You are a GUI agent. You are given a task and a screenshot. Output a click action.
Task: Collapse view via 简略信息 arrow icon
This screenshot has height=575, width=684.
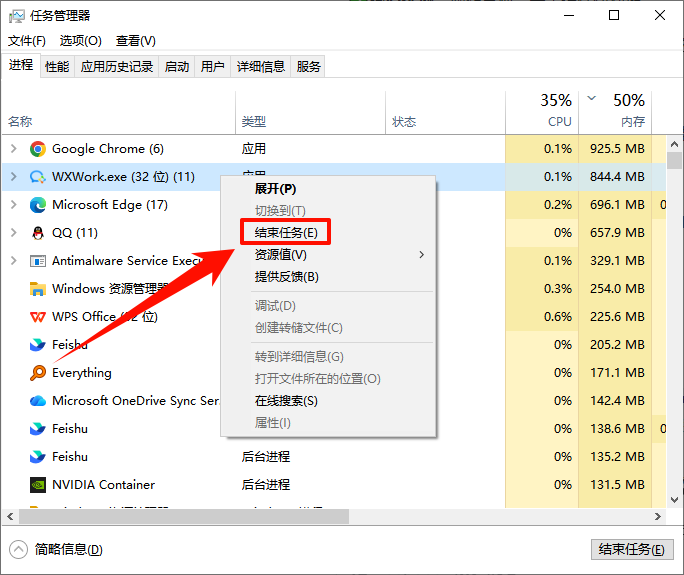18,550
